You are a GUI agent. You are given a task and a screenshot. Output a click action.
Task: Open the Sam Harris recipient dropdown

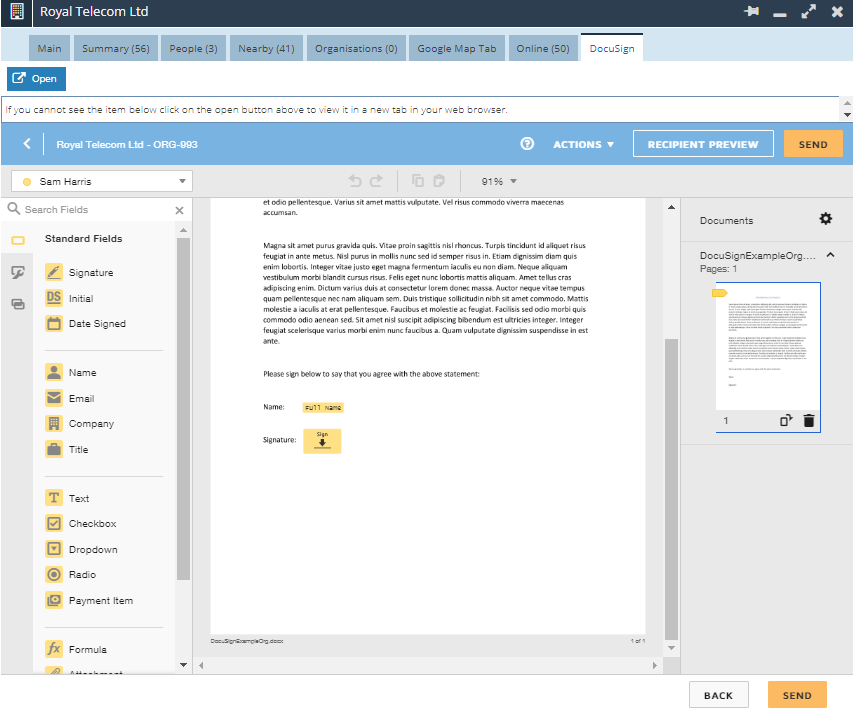coord(102,182)
